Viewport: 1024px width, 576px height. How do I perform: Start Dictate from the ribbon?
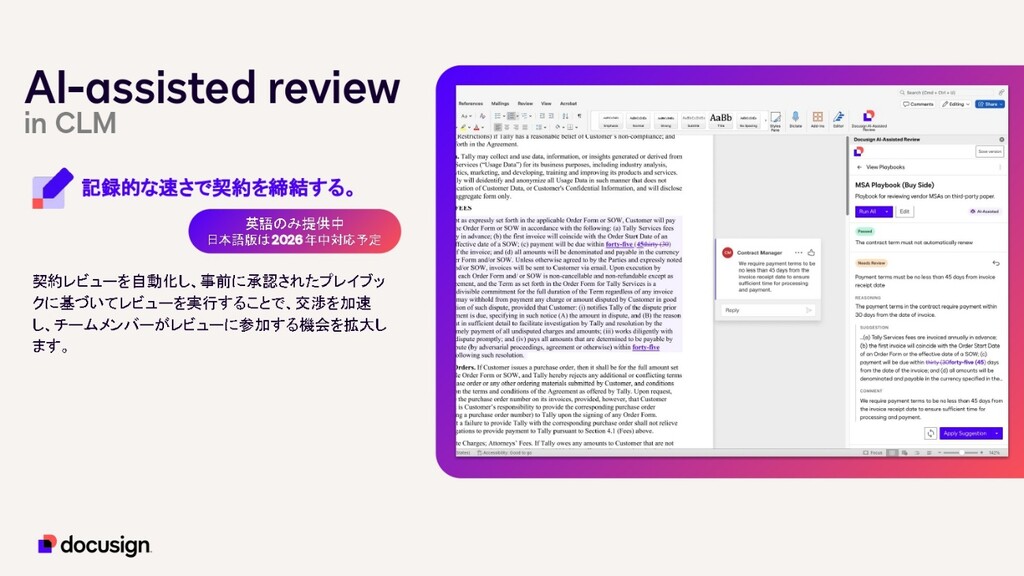tap(795, 120)
